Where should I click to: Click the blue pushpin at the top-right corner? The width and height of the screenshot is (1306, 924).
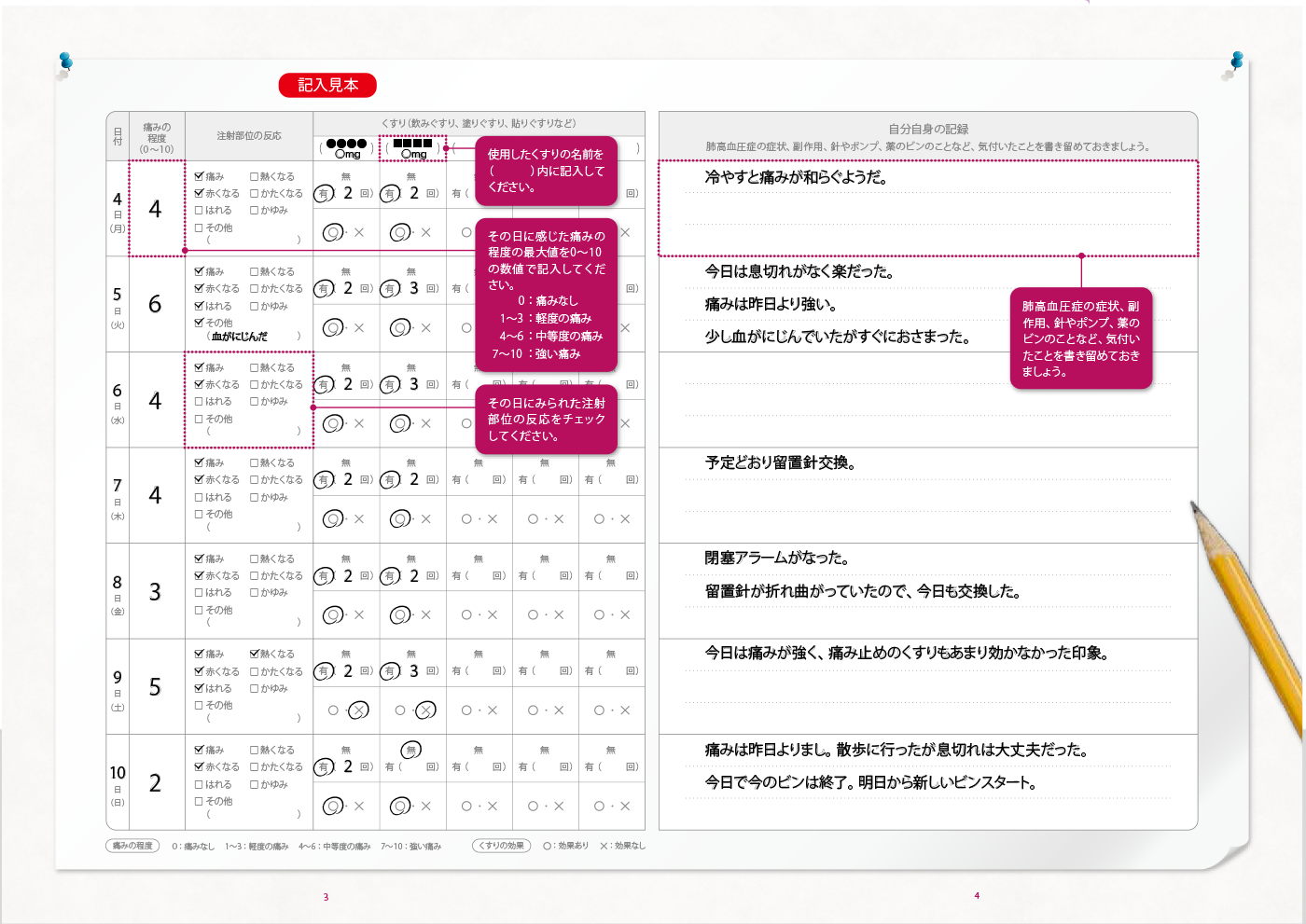click(1237, 62)
